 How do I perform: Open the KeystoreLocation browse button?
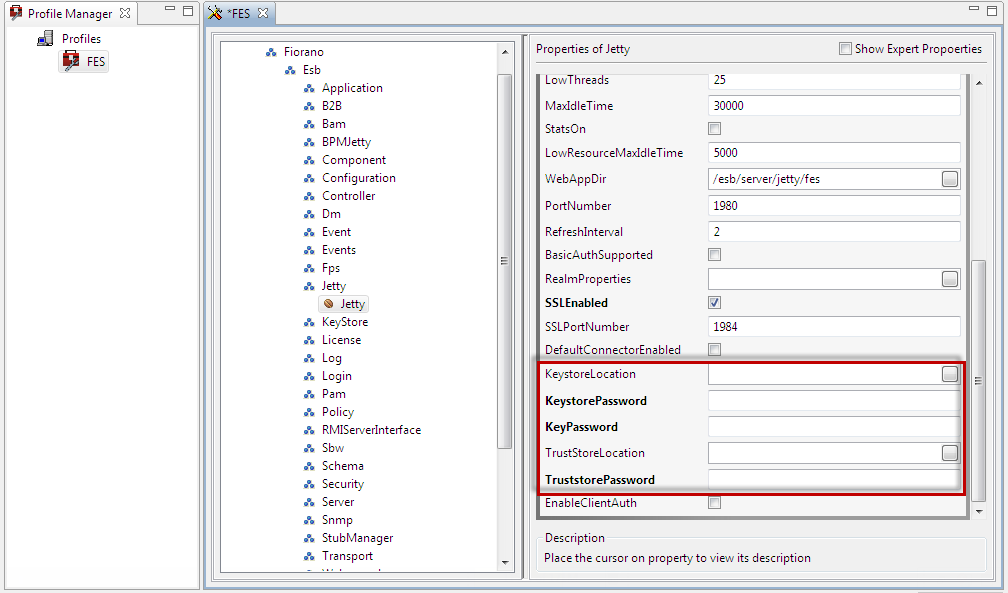950,374
